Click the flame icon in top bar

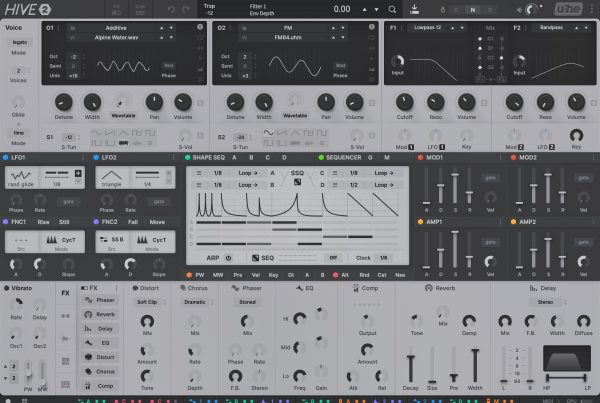point(443,10)
